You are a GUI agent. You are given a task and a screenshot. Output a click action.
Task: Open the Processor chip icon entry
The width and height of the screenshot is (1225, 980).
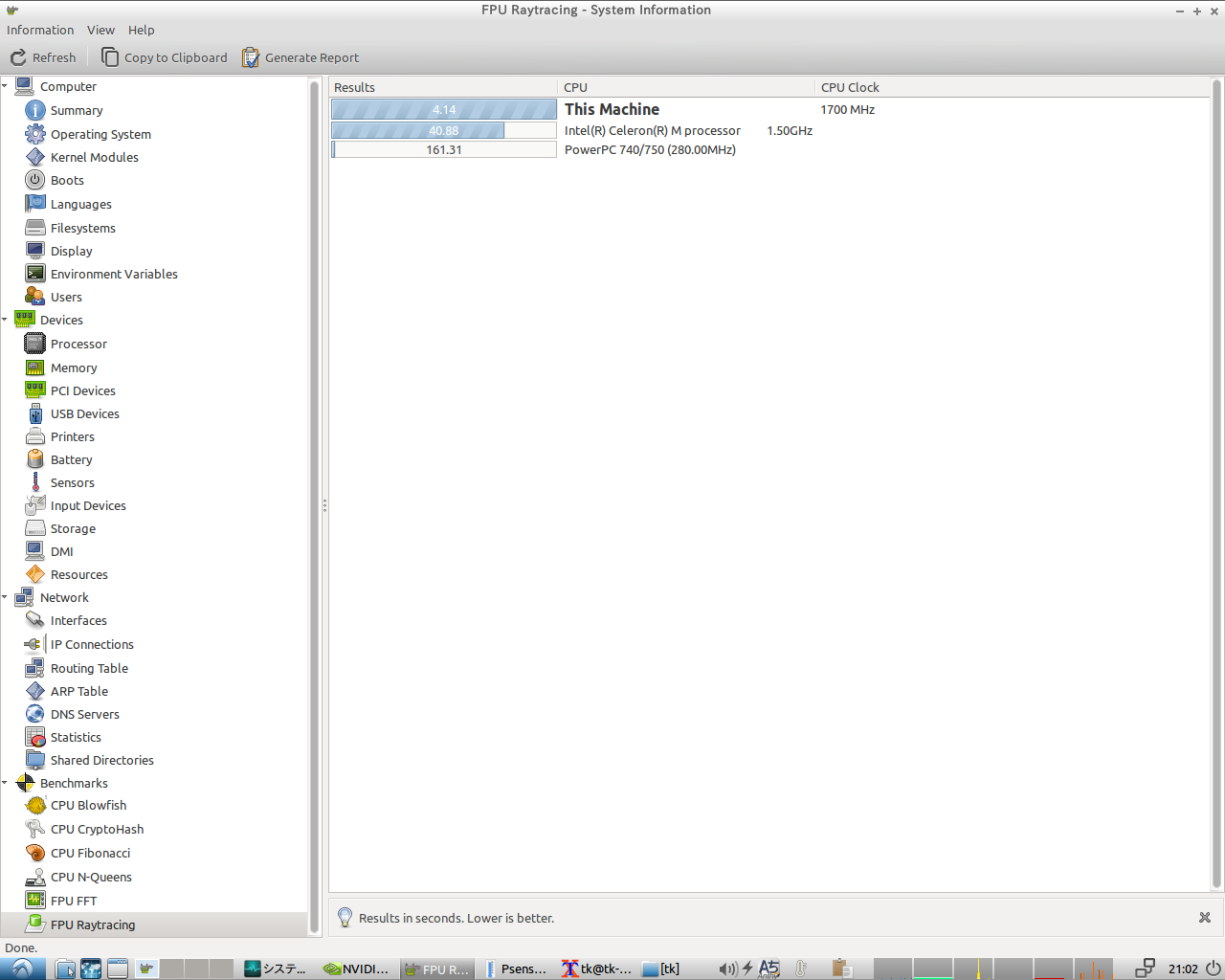pyautogui.click(x=35, y=344)
